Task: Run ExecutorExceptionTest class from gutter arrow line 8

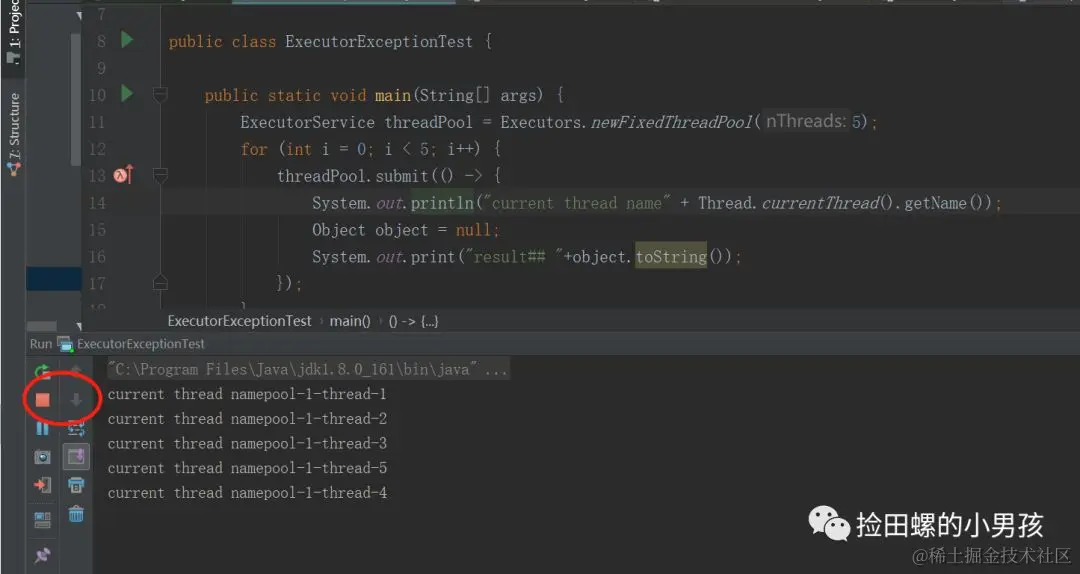Action: pos(127,40)
